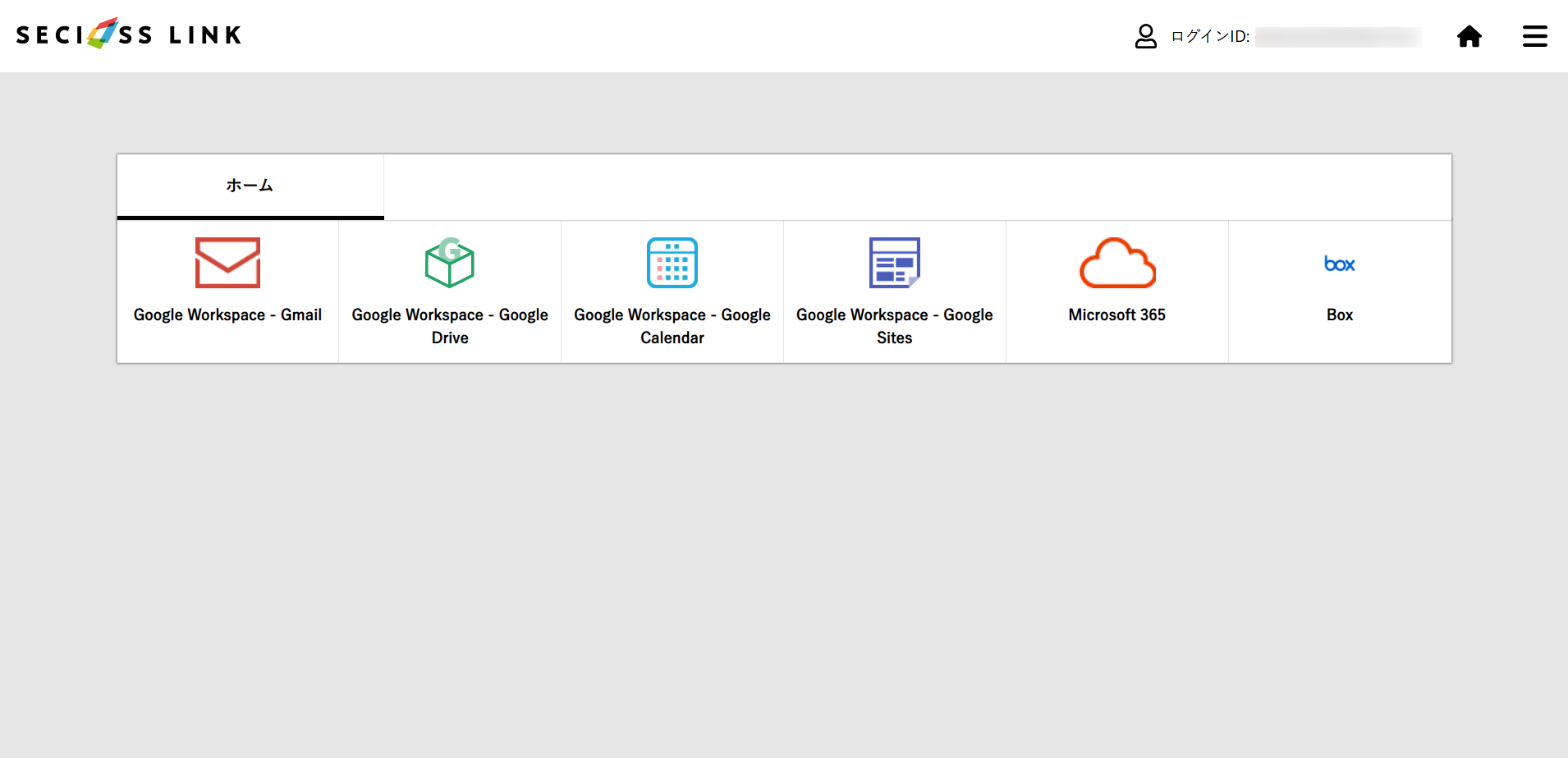This screenshot has height=758, width=1568.
Task: Click the Google Workspace - Google Drive label
Action: click(450, 326)
